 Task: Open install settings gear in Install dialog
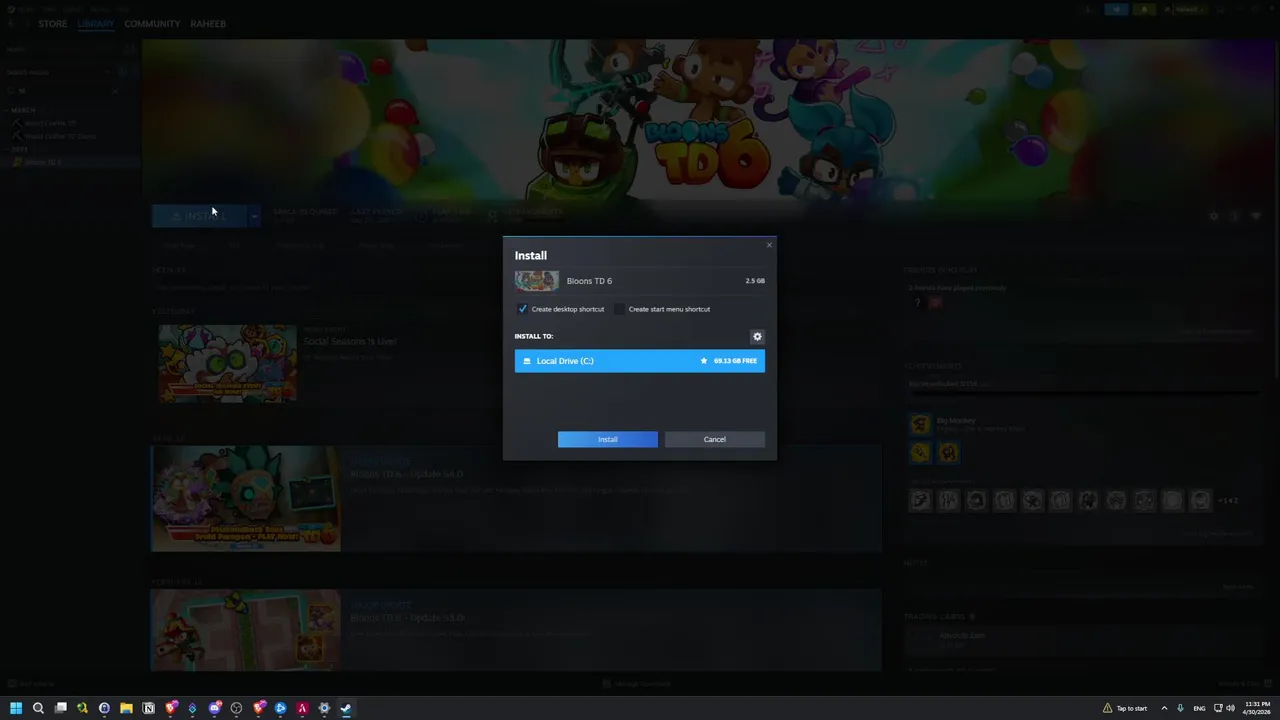pyautogui.click(x=757, y=337)
